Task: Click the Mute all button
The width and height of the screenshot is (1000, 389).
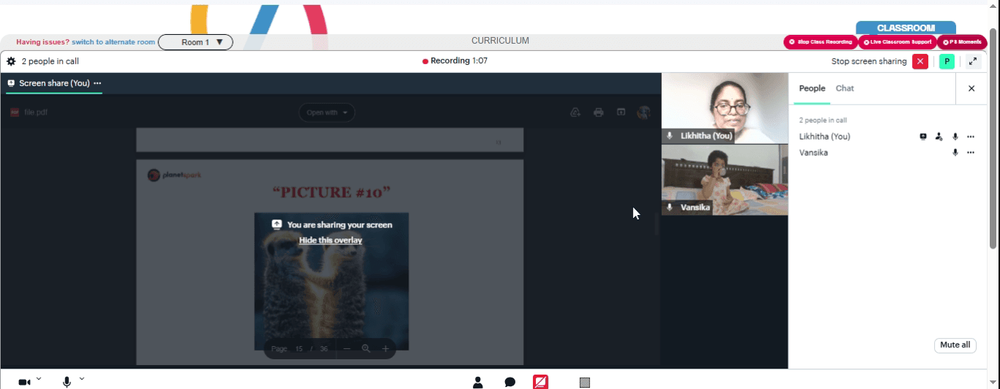Action: tap(955, 345)
